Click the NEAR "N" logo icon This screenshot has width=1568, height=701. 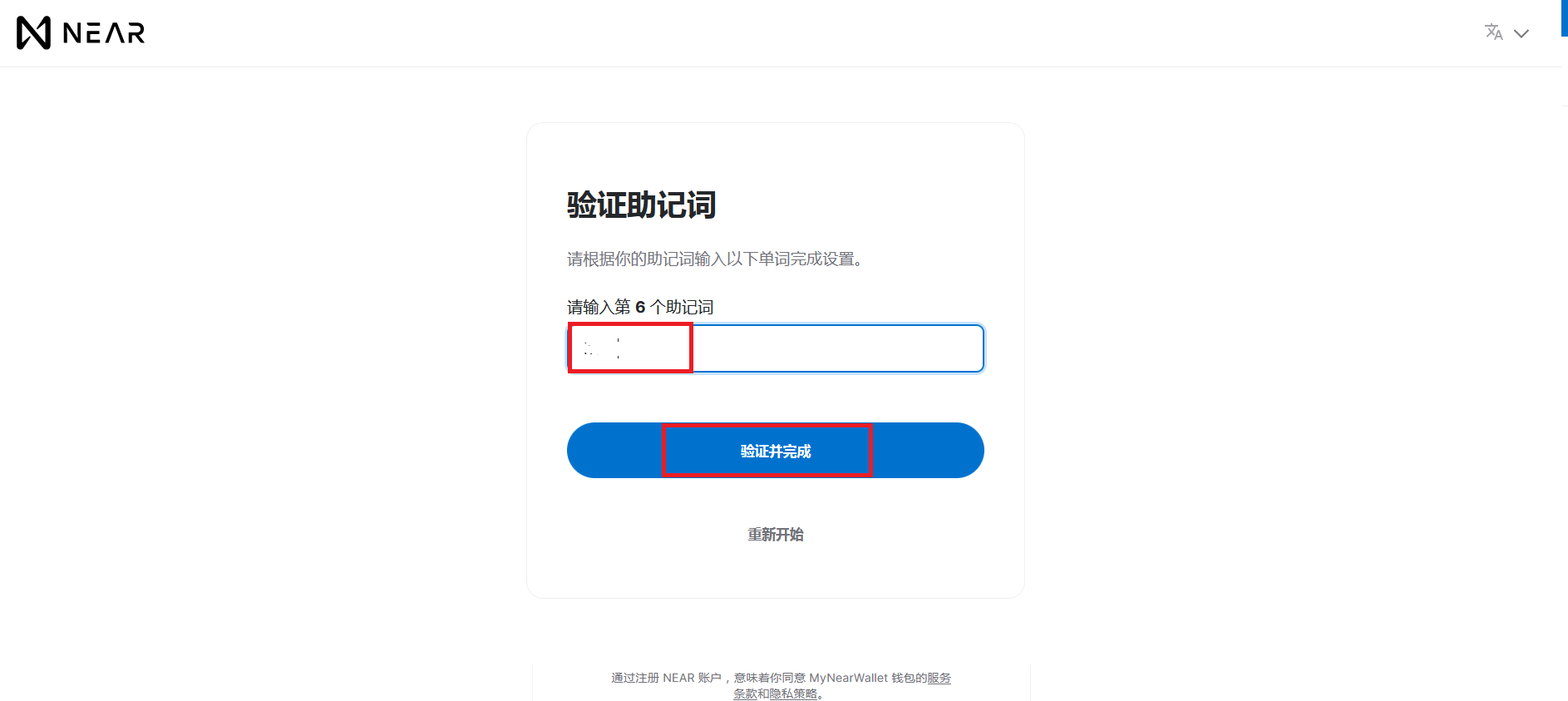[34, 33]
